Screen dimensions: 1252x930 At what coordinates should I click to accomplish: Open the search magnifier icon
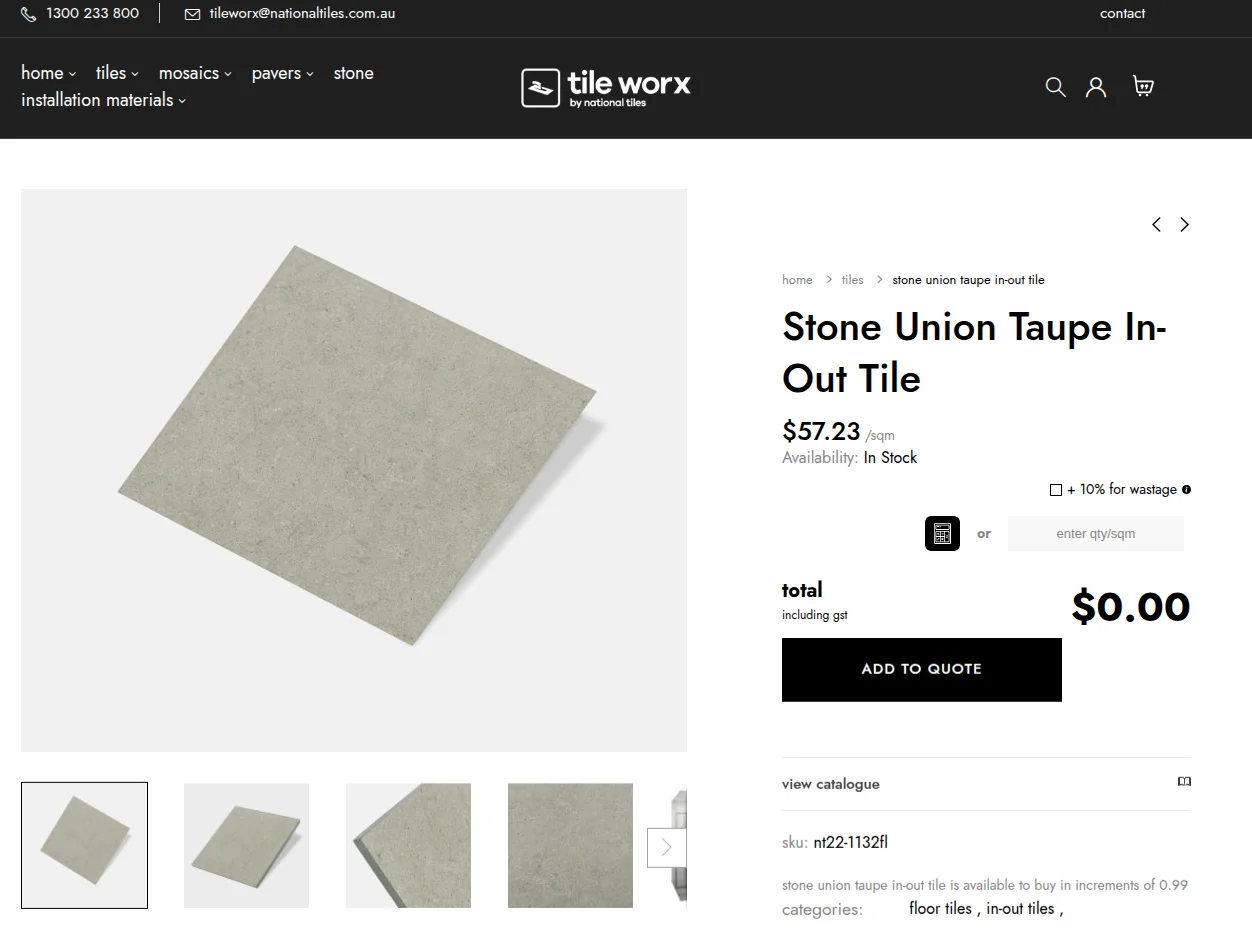pyautogui.click(x=1055, y=87)
